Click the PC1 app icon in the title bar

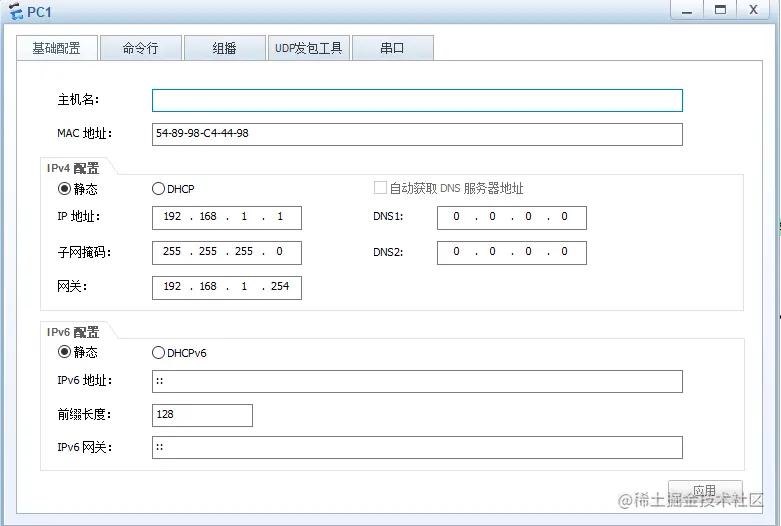click(x=16, y=11)
